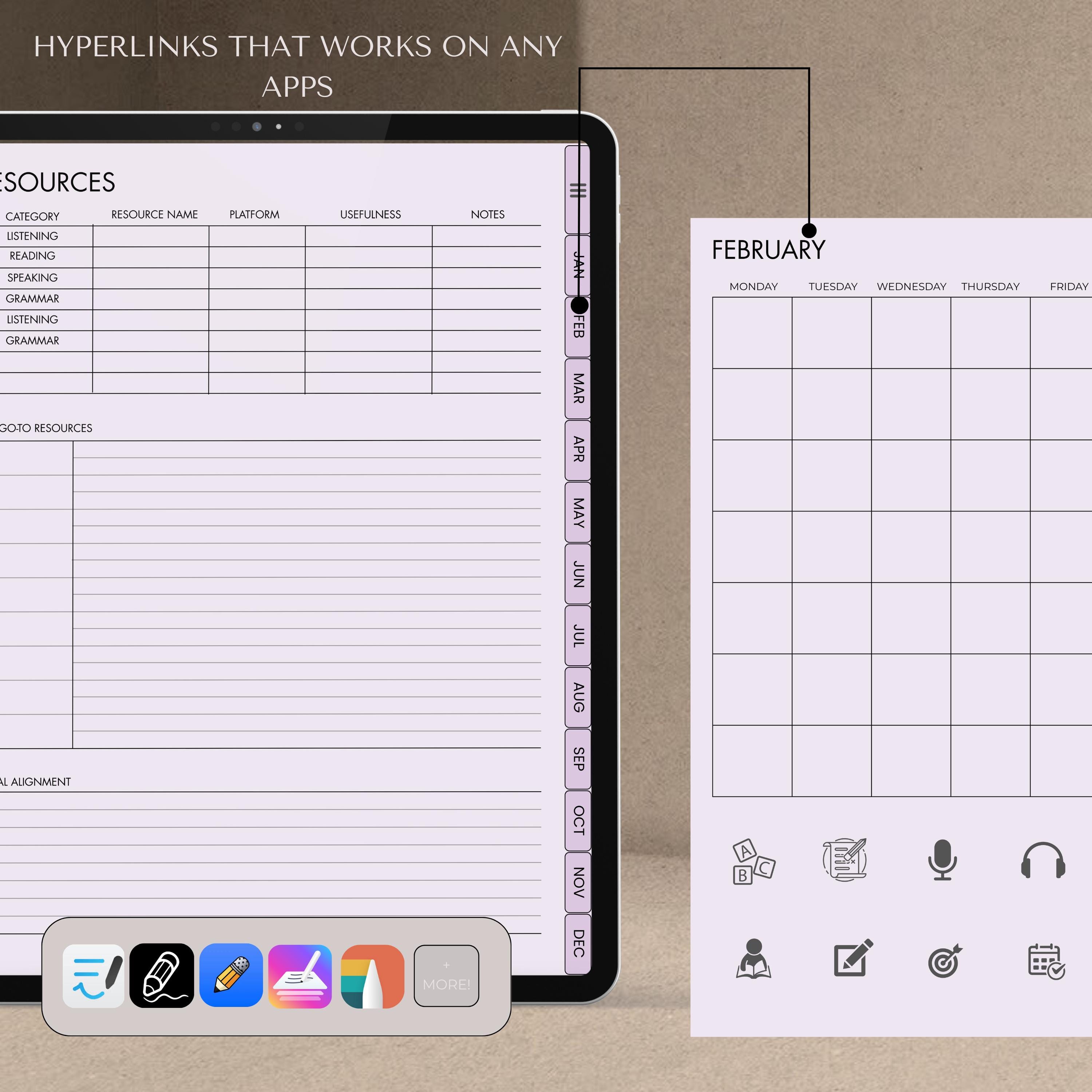The height and width of the screenshot is (1092, 1092).
Task: Click the microphone speaking icon
Action: (942, 860)
